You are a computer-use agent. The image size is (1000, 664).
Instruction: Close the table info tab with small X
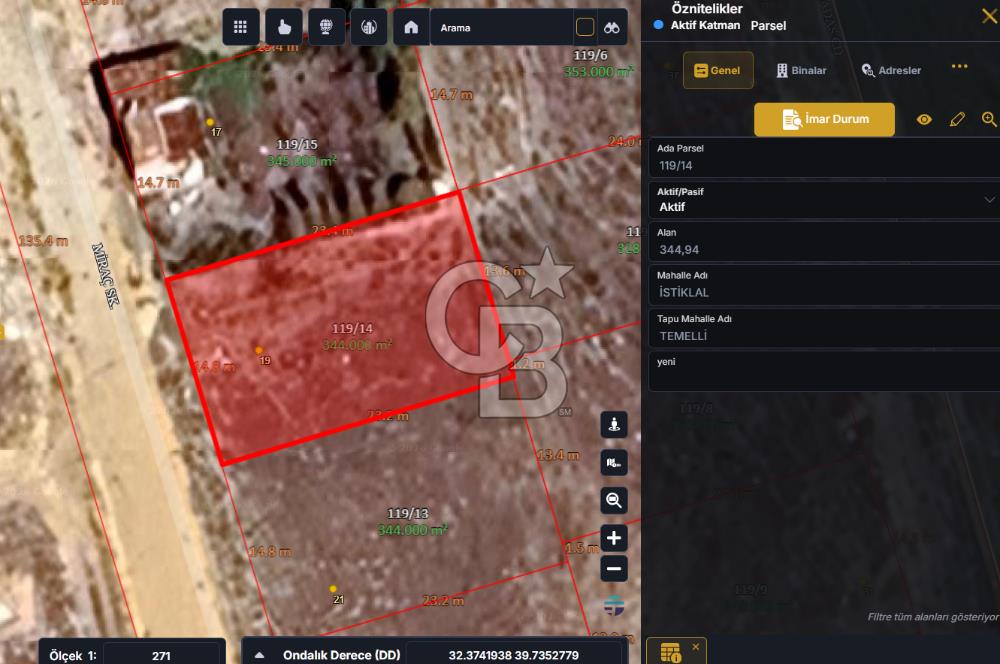tap(696, 647)
